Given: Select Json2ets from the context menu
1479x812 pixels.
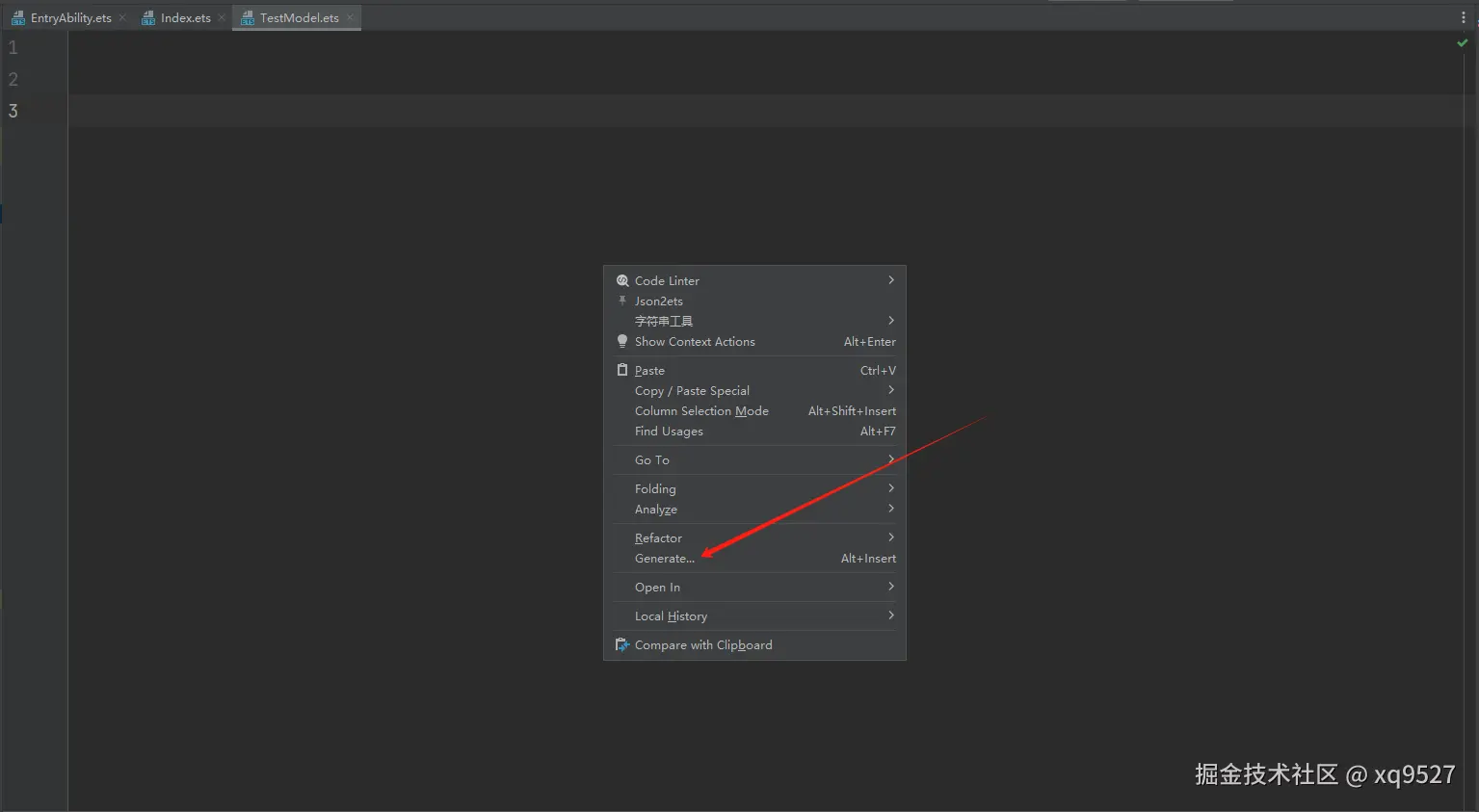Looking at the screenshot, I should coord(754,301).
